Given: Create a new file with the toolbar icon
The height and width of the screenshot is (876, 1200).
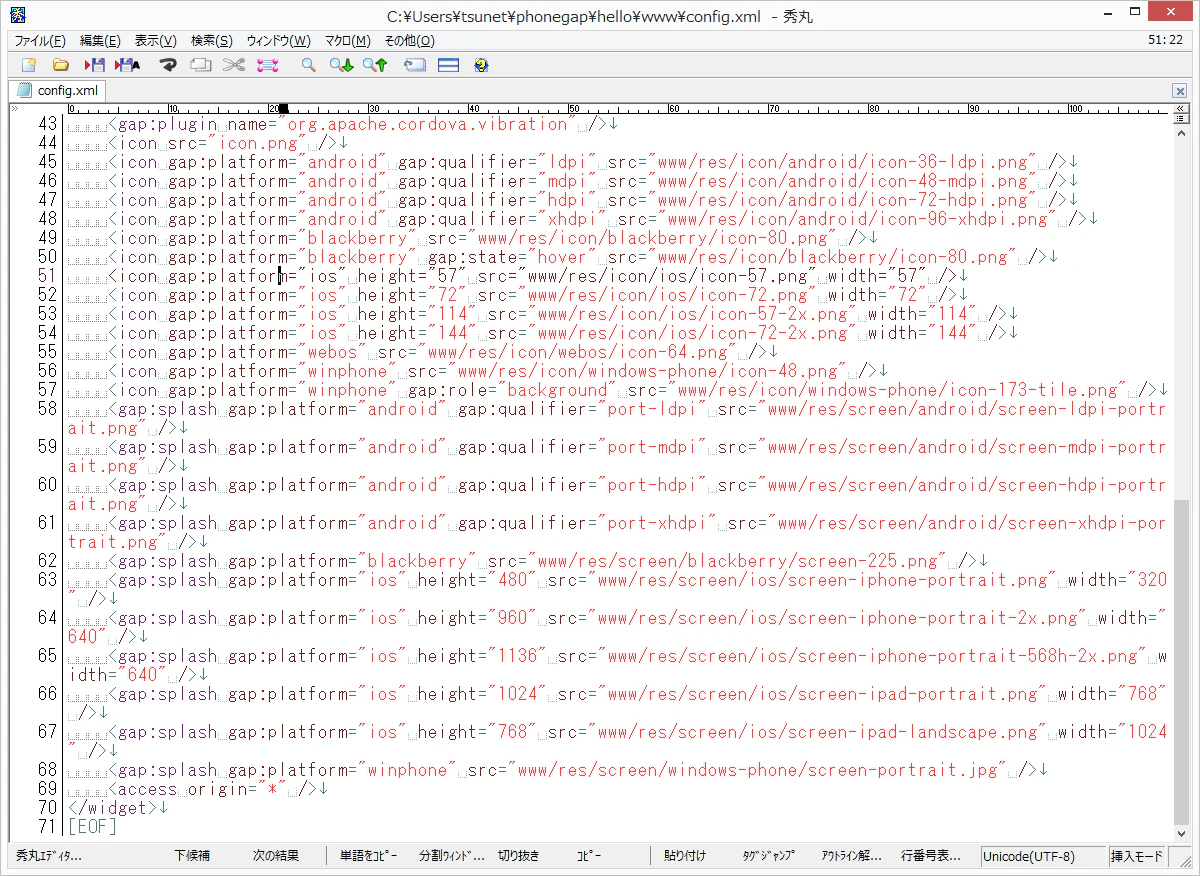Looking at the screenshot, I should click(x=29, y=65).
